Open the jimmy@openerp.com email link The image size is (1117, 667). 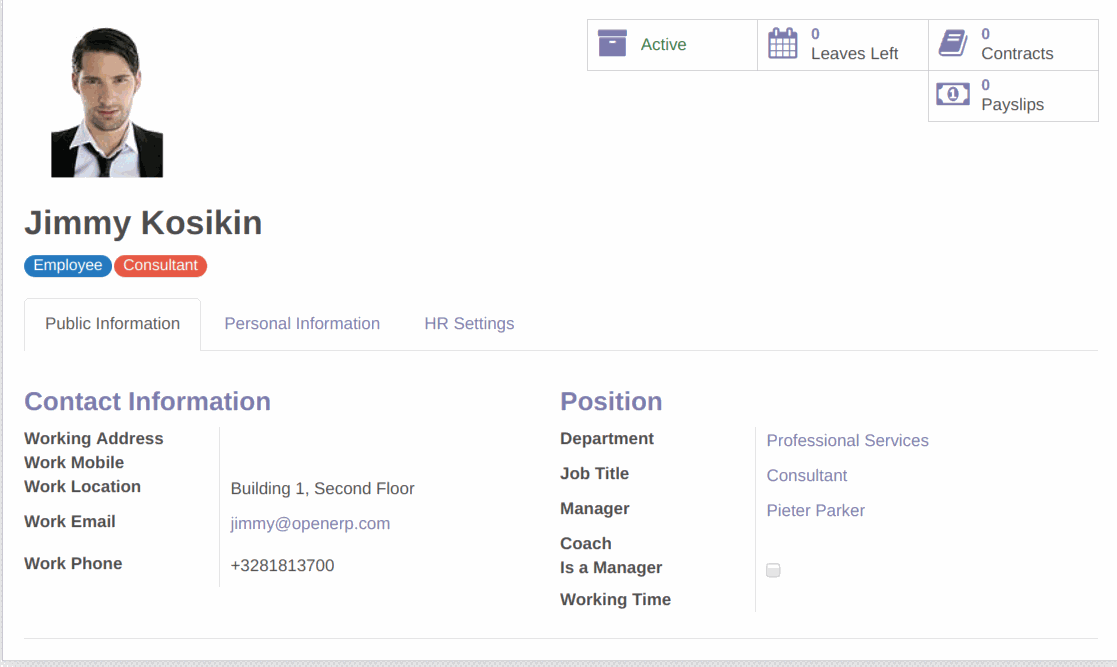pyautogui.click(x=310, y=524)
